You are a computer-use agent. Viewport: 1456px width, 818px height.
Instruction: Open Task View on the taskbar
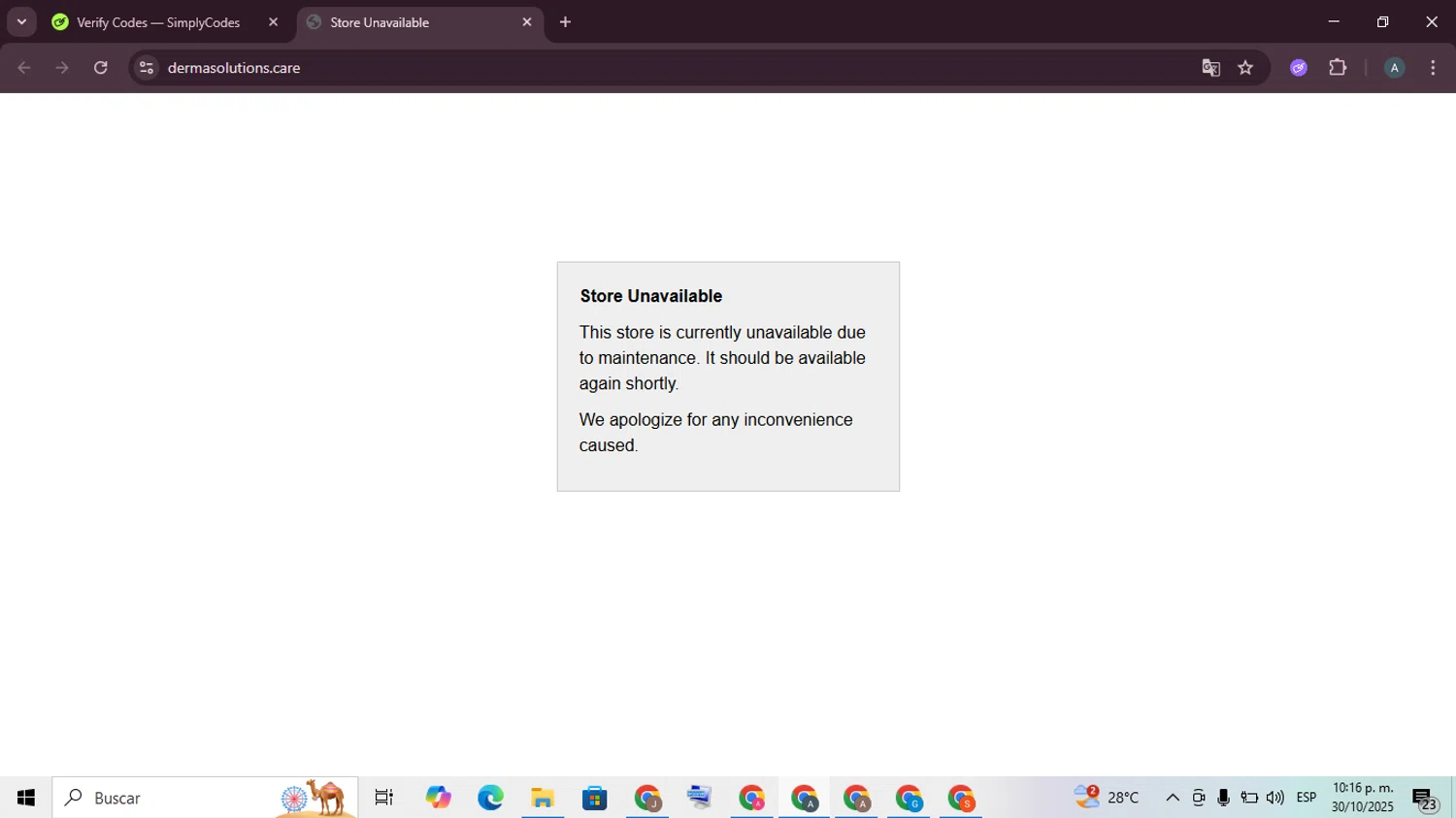coord(384,798)
